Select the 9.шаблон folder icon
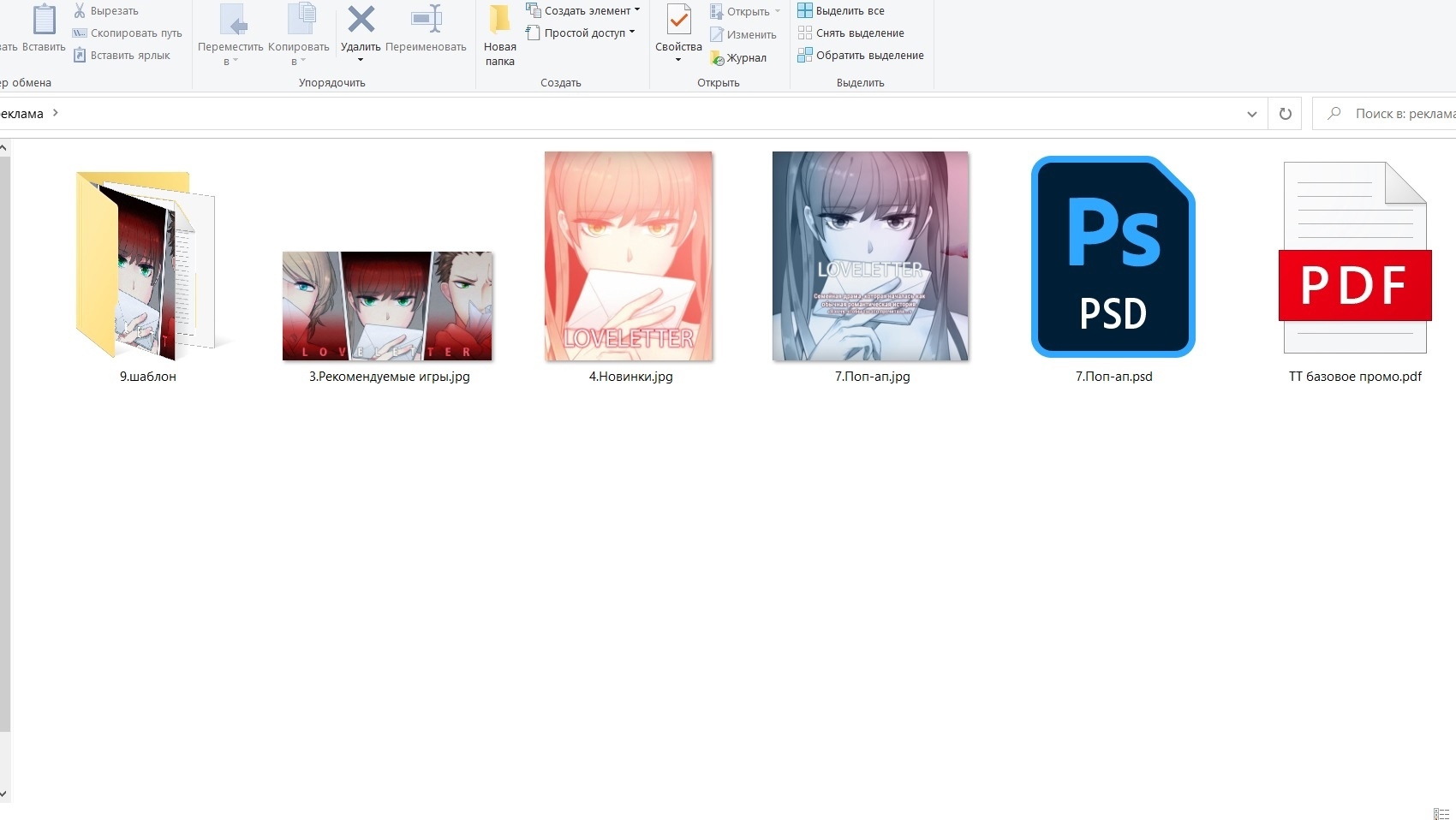Screen dimensions: 1456x820 pyautogui.click(x=146, y=265)
